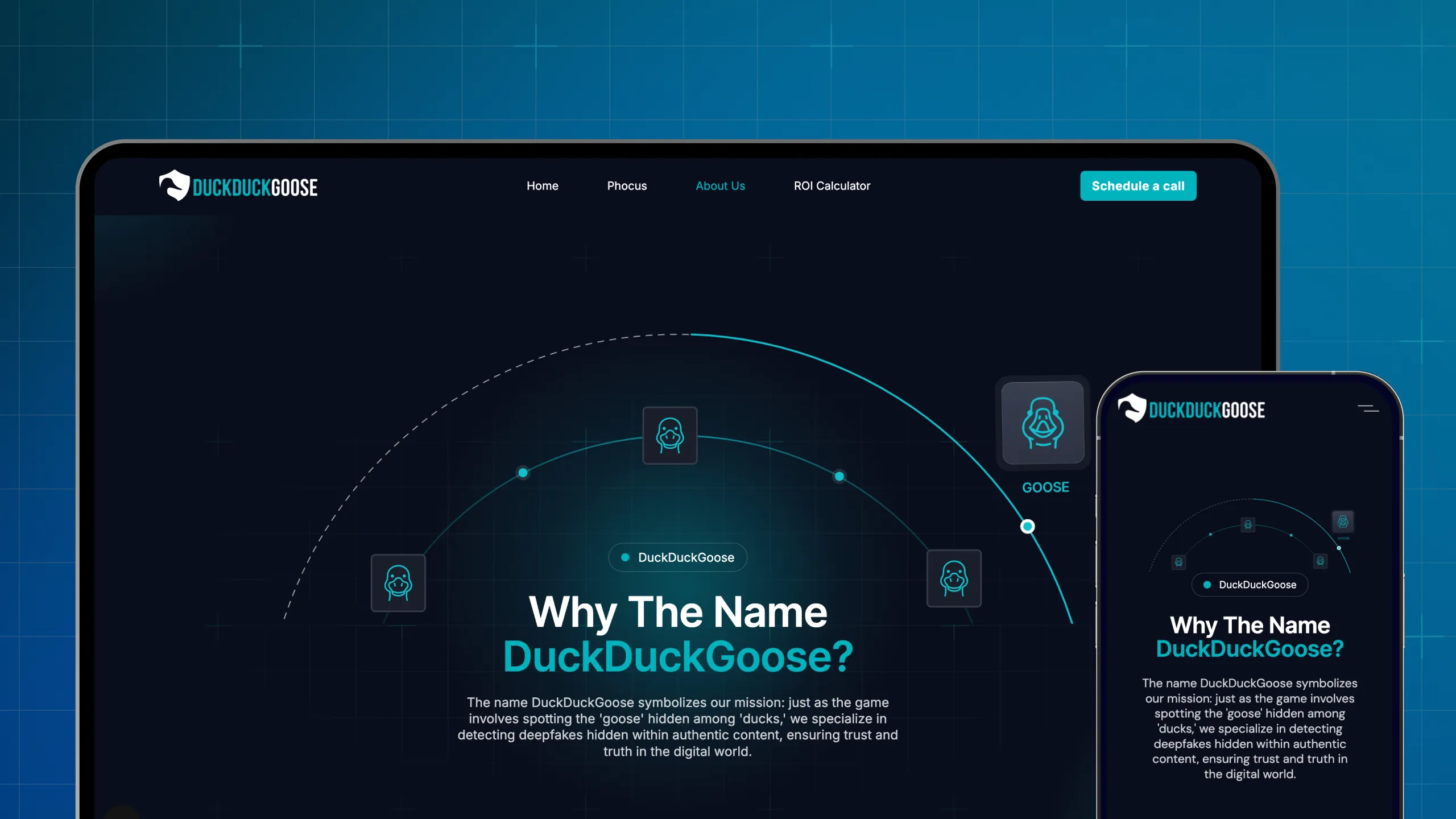Click the Schedule a call button
The height and width of the screenshot is (819, 1456).
[1138, 186]
